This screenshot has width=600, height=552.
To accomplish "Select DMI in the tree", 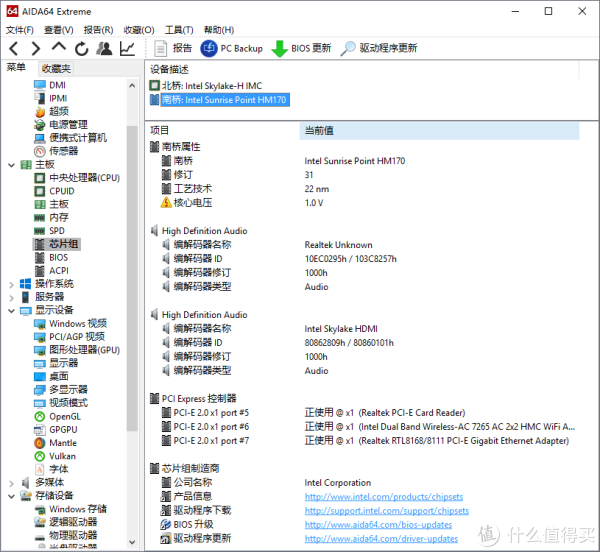I will tap(50, 85).
